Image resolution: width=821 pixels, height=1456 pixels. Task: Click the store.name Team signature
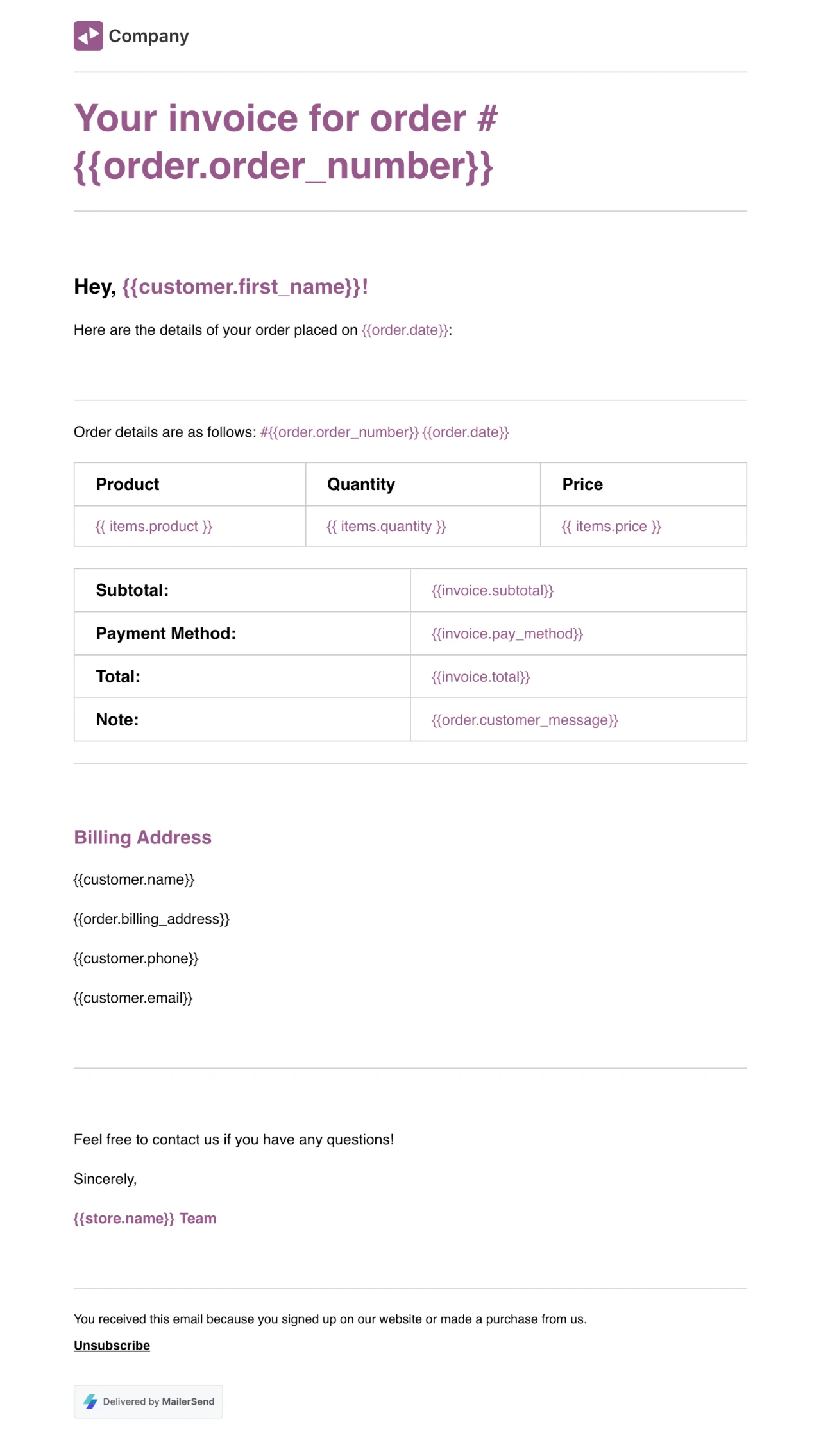(145, 1218)
